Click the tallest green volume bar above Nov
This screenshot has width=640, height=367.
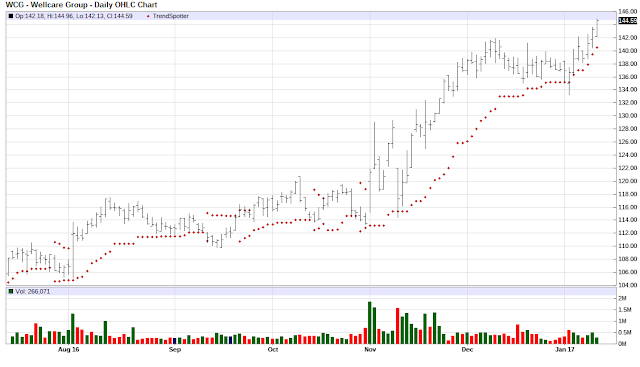(370, 323)
